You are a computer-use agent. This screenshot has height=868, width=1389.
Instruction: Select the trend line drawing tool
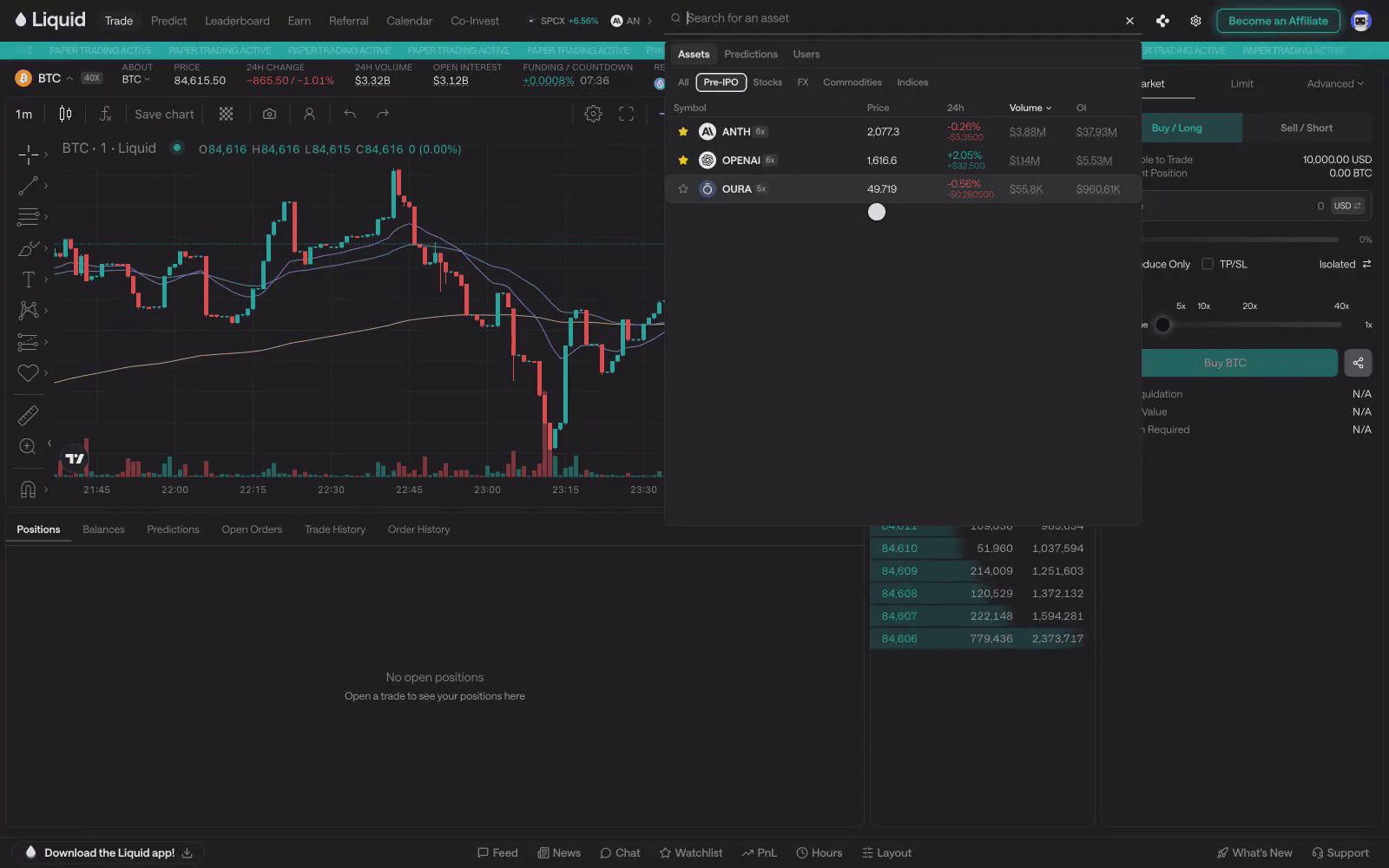pos(28,185)
